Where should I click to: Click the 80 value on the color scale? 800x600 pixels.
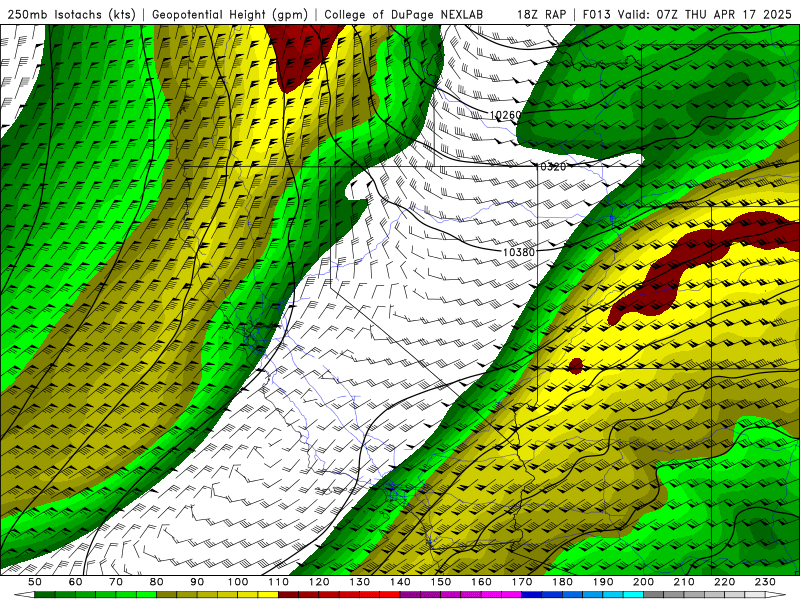tap(157, 582)
